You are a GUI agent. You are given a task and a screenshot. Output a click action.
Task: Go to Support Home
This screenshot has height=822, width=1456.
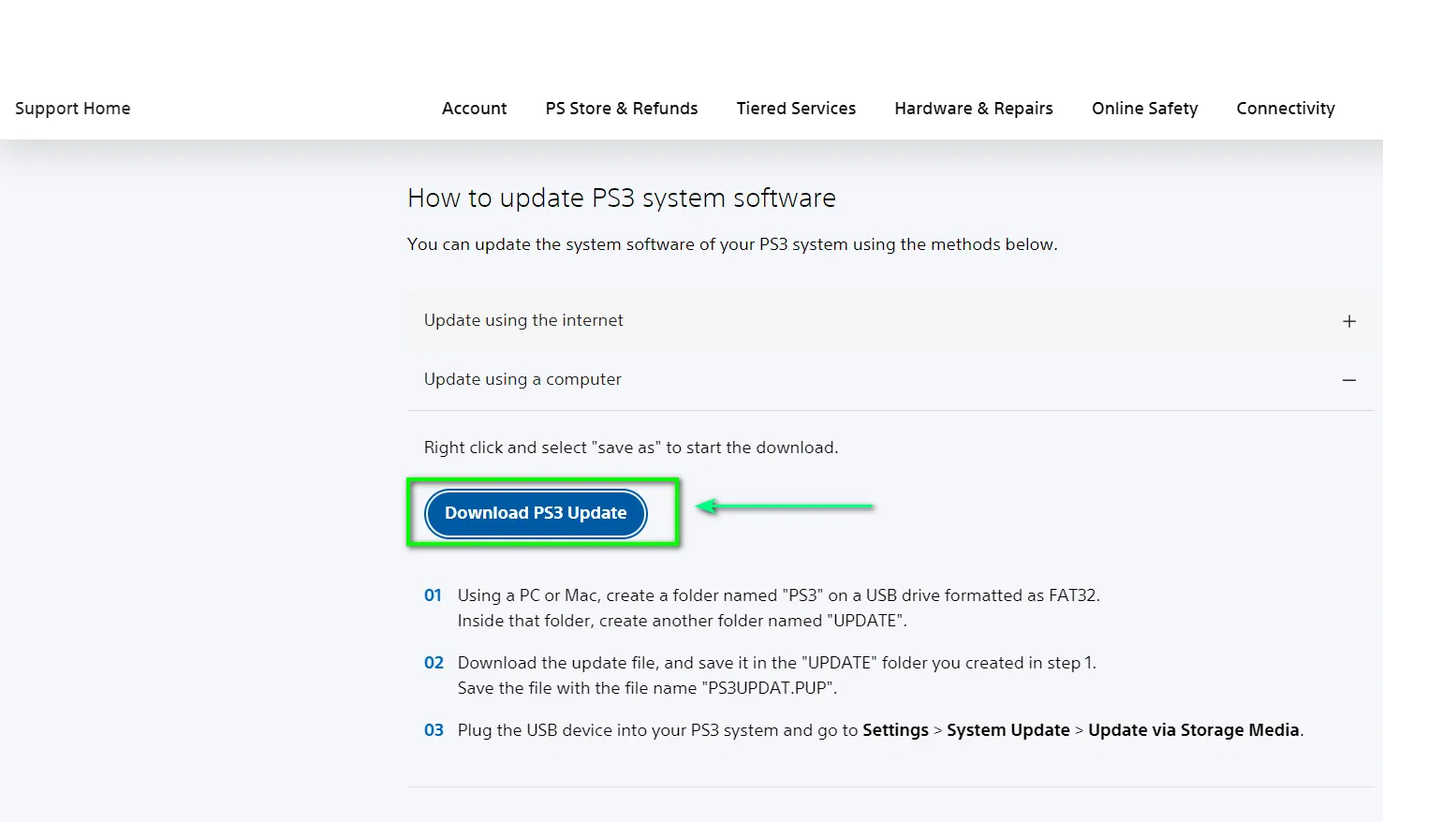click(x=72, y=108)
